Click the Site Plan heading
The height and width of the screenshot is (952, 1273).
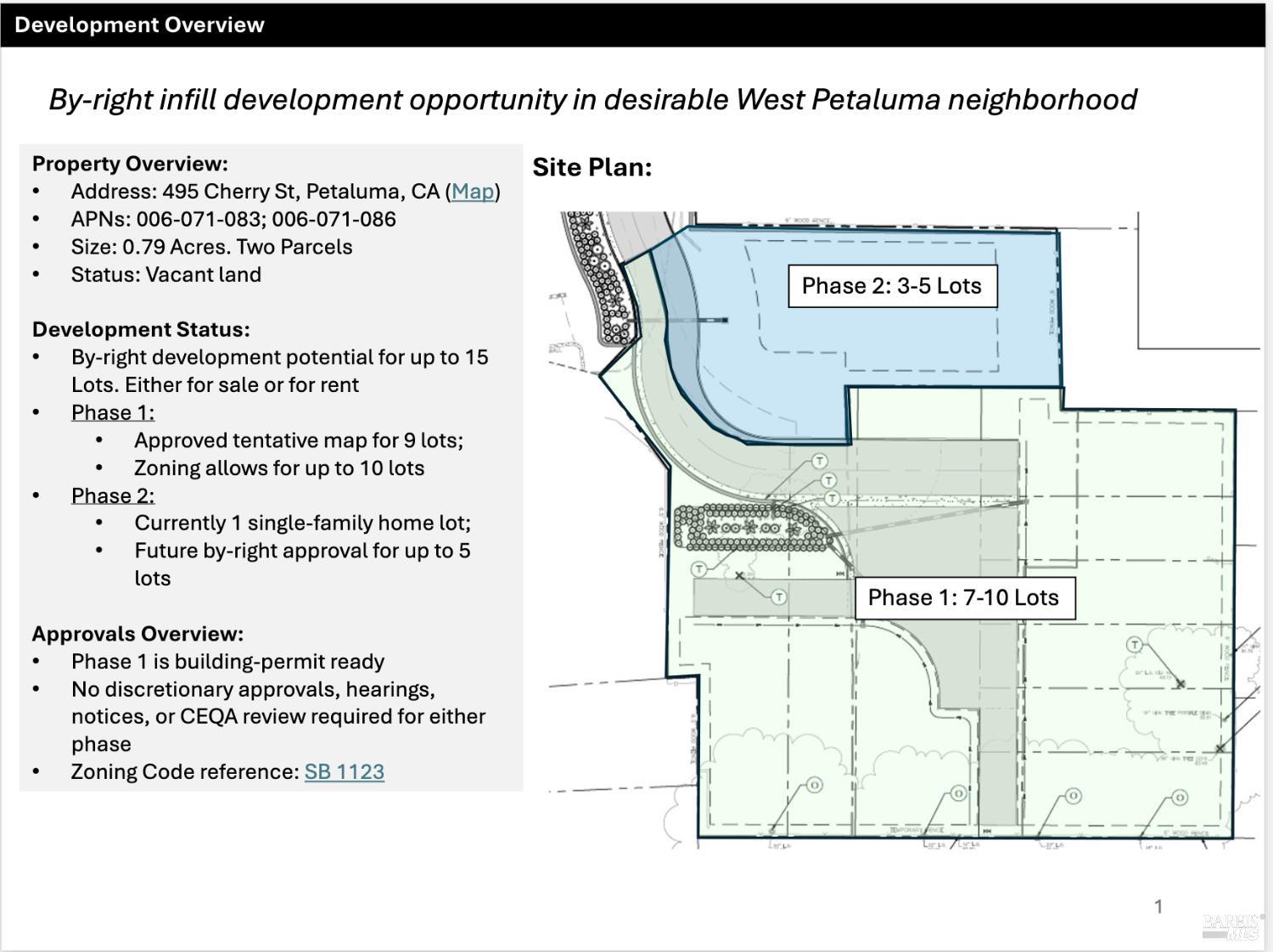[x=592, y=167]
